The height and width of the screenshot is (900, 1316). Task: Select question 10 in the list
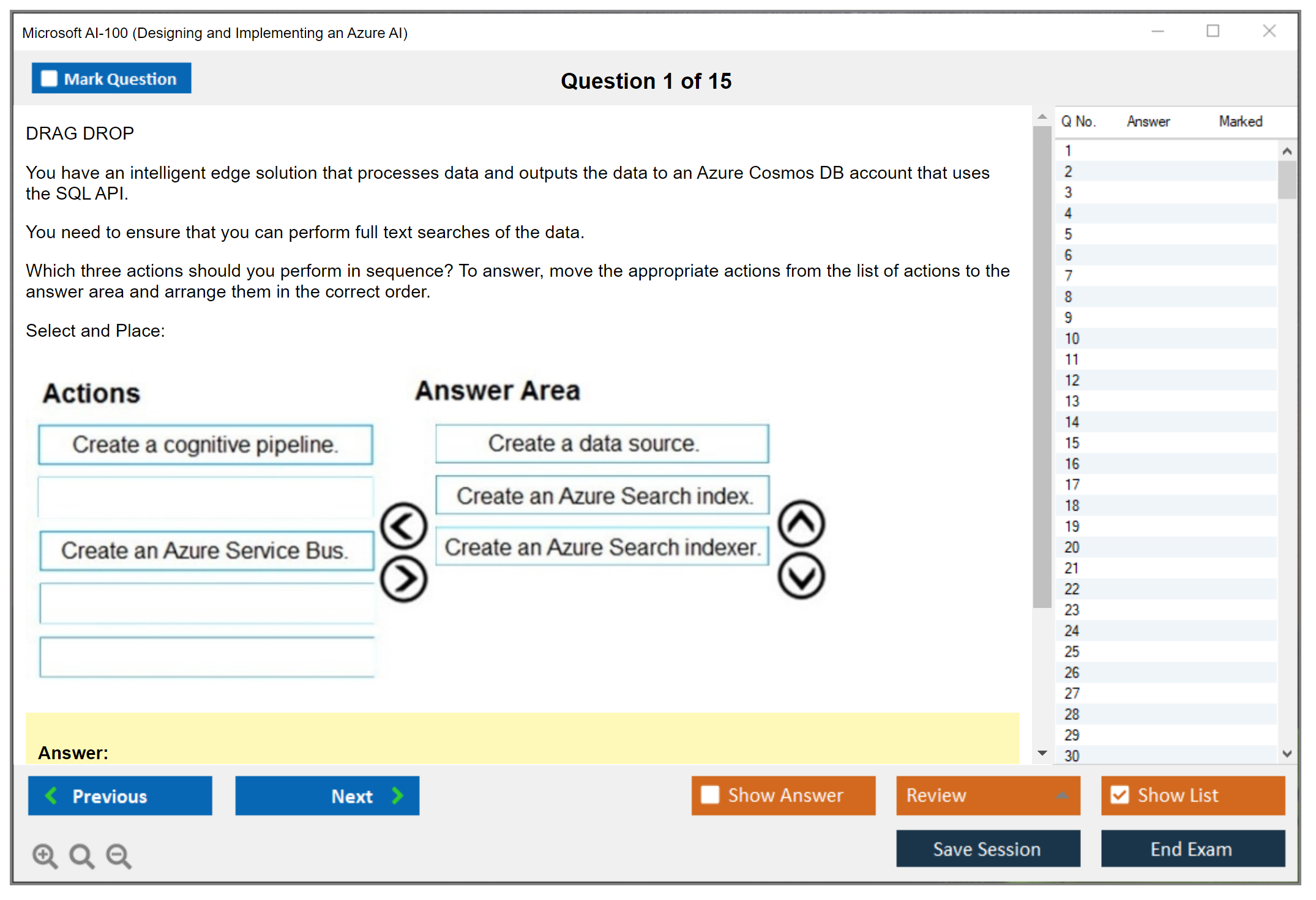coord(1072,339)
